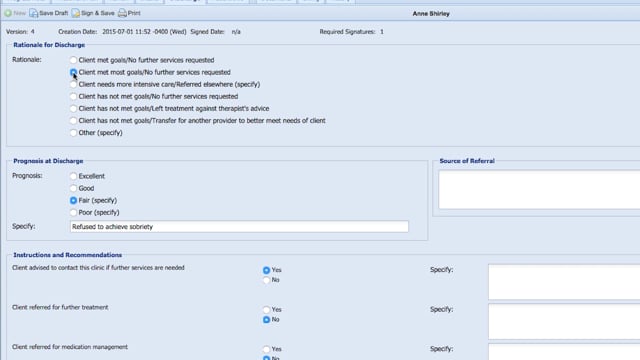640x360 pixels.
Task: Click the 'Rationale for Discharge' section heading
Action: pyautogui.click(x=49, y=45)
